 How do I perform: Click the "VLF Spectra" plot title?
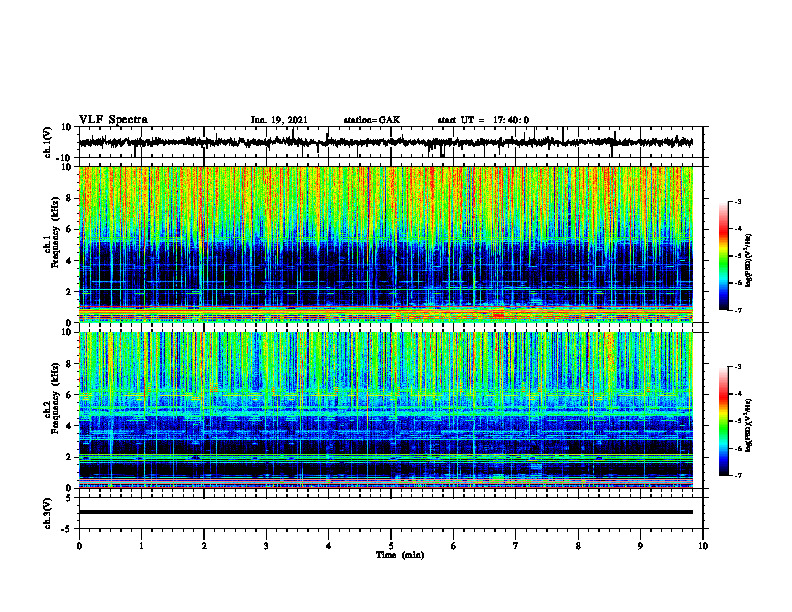113,119
